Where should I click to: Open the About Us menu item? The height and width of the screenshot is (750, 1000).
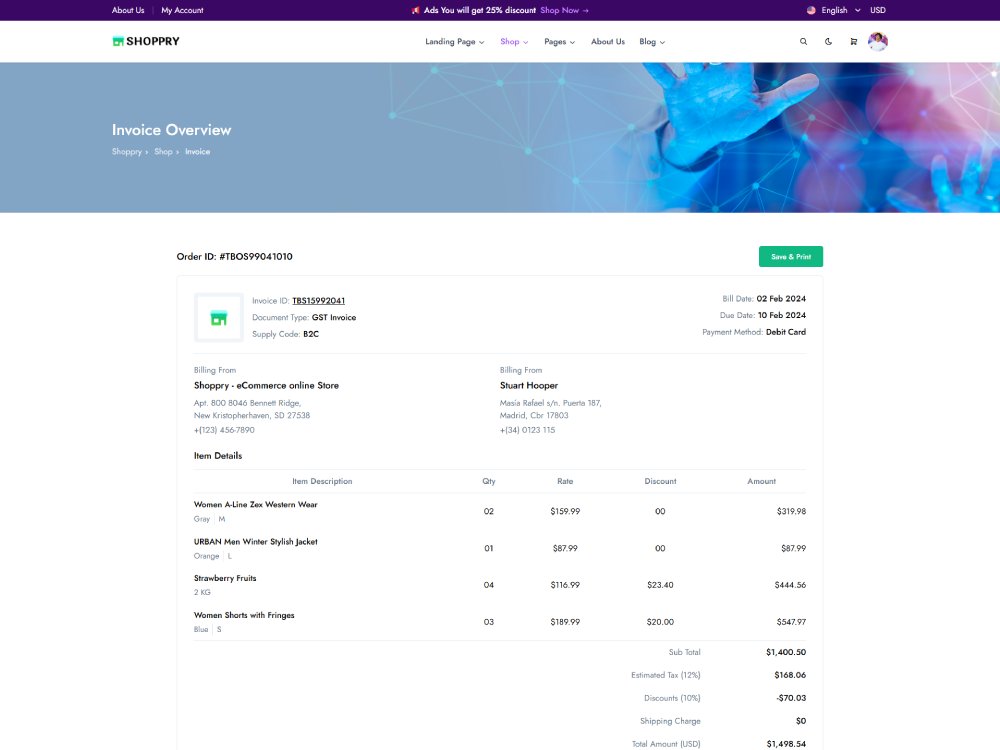pyautogui.click(x=607, y=42)
